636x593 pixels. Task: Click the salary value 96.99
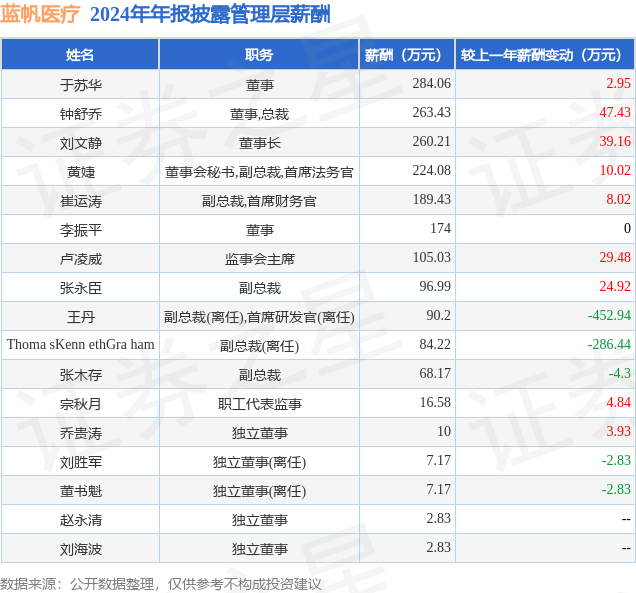(435, 286)
